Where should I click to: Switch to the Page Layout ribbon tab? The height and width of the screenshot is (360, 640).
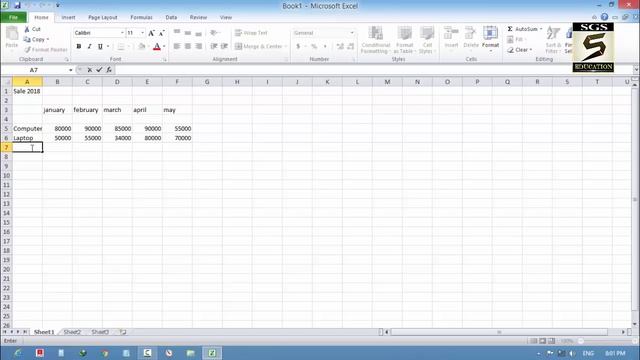point(102,18)
